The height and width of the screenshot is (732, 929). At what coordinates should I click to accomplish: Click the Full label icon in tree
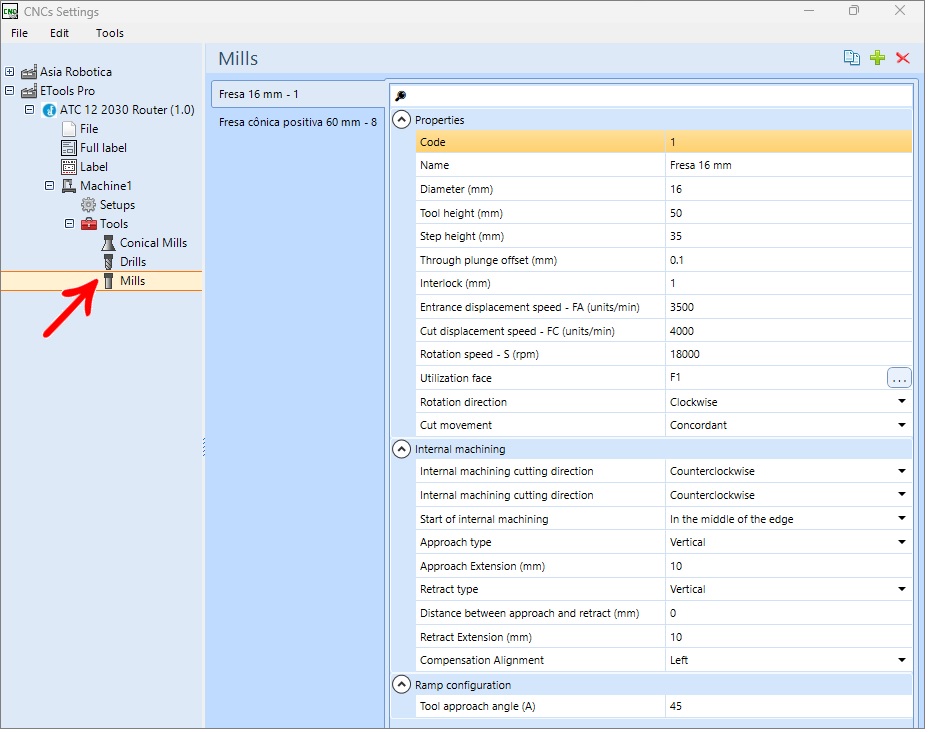pyautogui.click(x=69, y=148)
